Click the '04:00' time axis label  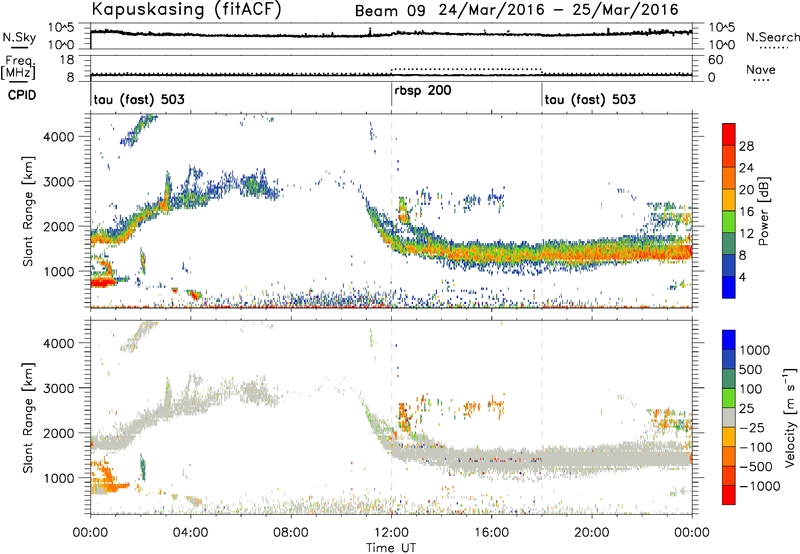click(190, 533)
